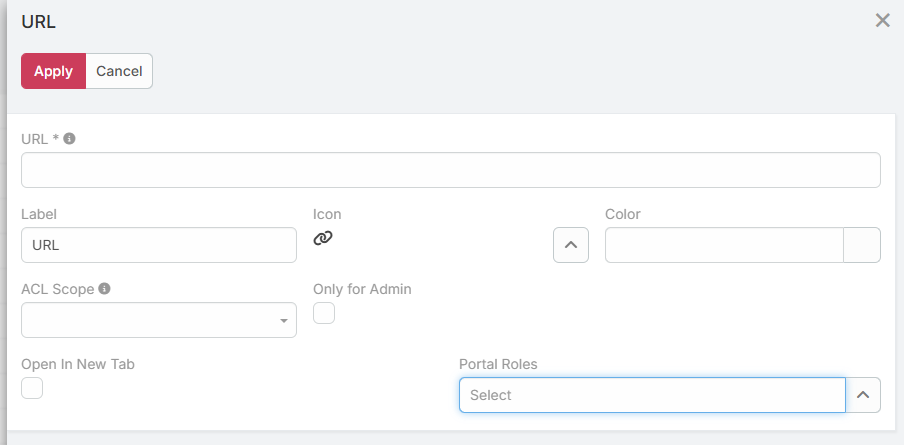
Task: Cancel the URL dialog
Action: (x=119, y=71)
